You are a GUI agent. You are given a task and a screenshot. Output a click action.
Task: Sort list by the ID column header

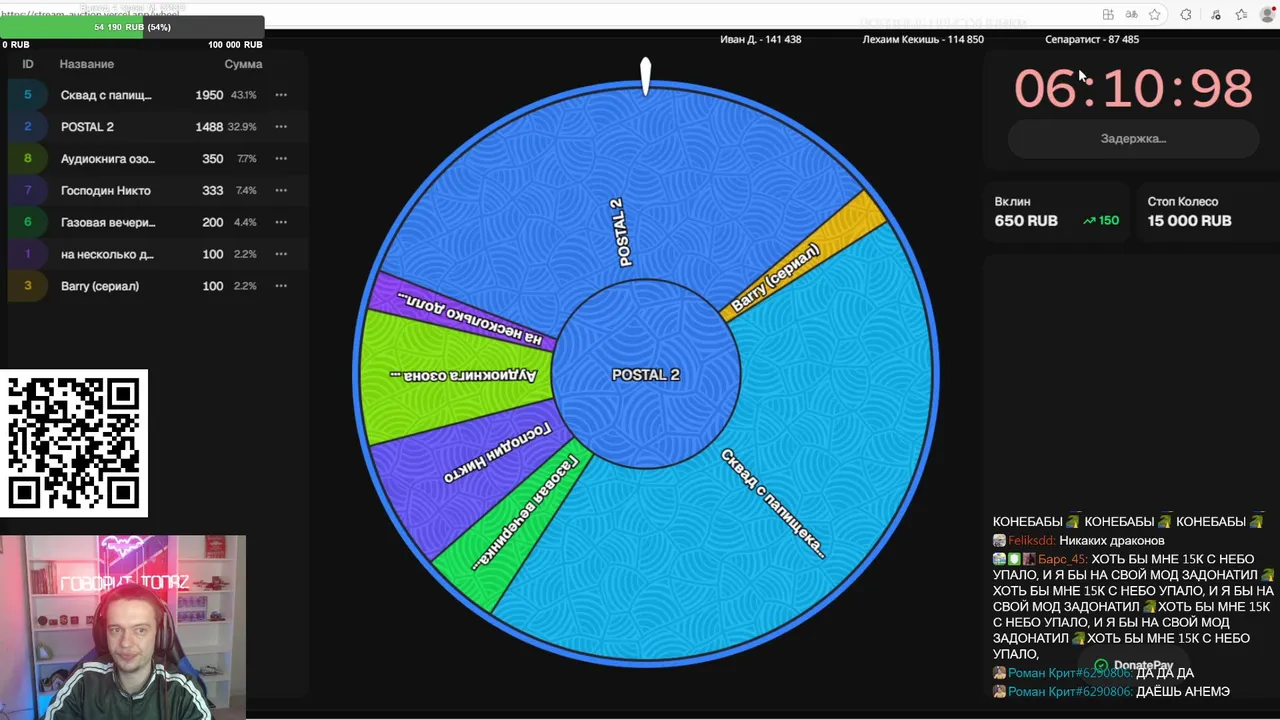[28, 64]
